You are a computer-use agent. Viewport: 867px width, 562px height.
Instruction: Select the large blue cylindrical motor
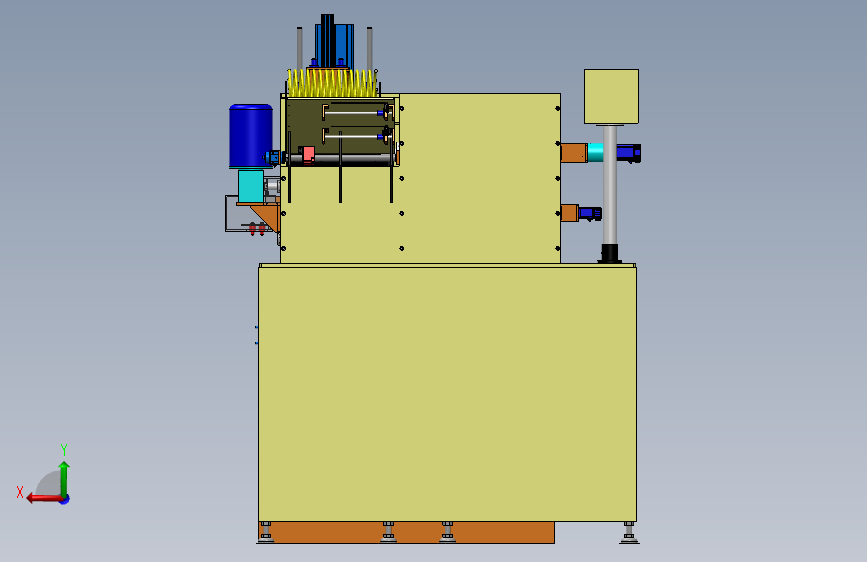[251, 136]
